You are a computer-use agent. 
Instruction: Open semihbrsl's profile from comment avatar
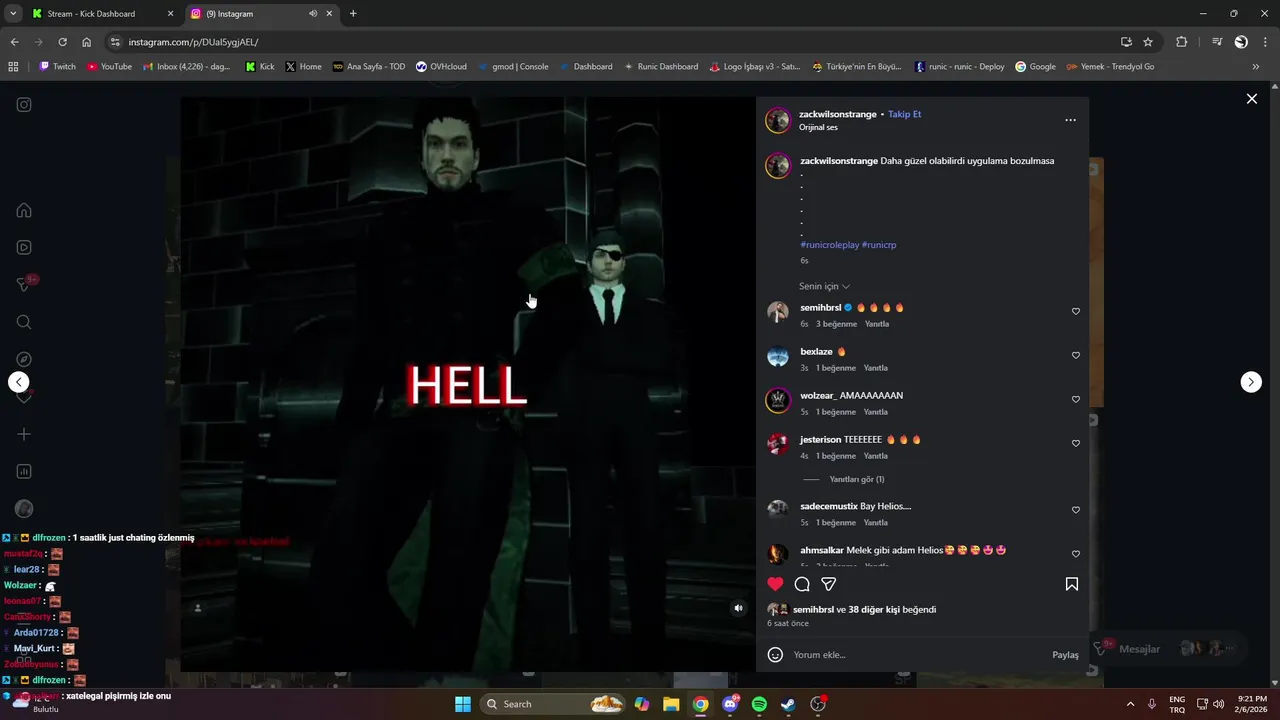(778, 312)
